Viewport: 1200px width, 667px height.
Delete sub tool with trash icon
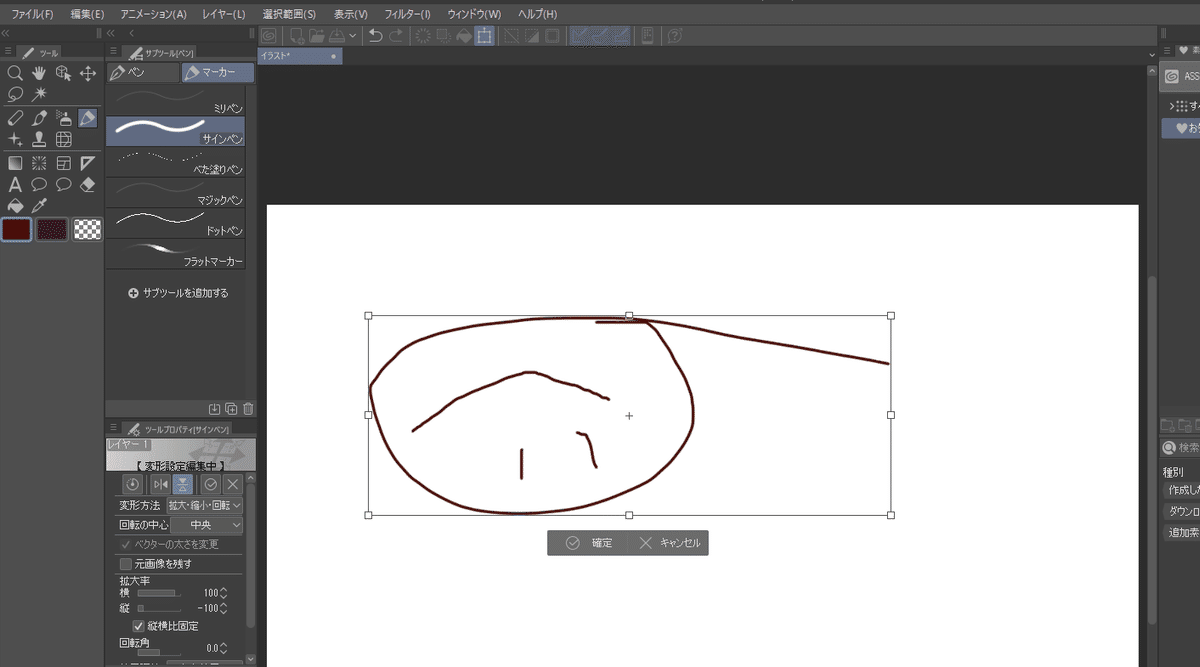click(248, 409)
